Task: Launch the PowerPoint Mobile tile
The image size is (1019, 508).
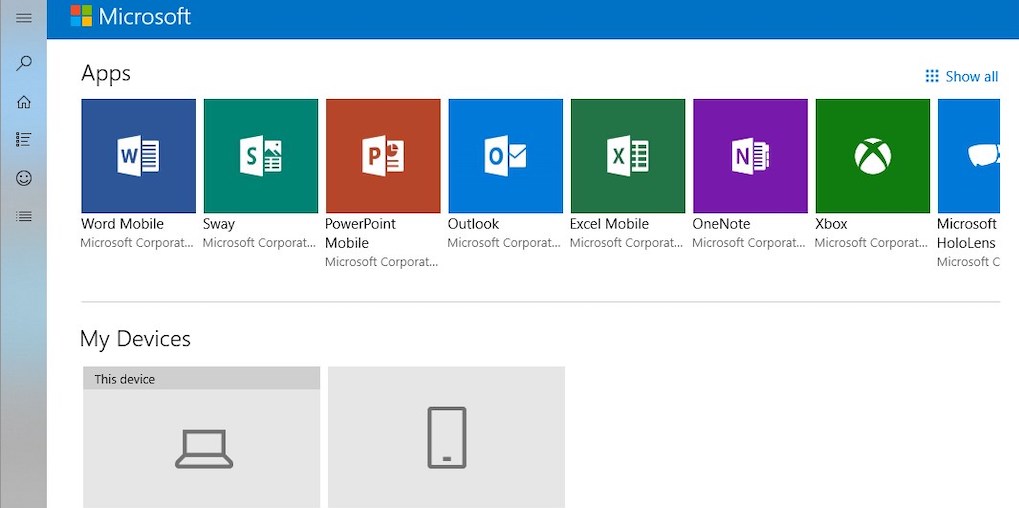Action: 383,156
